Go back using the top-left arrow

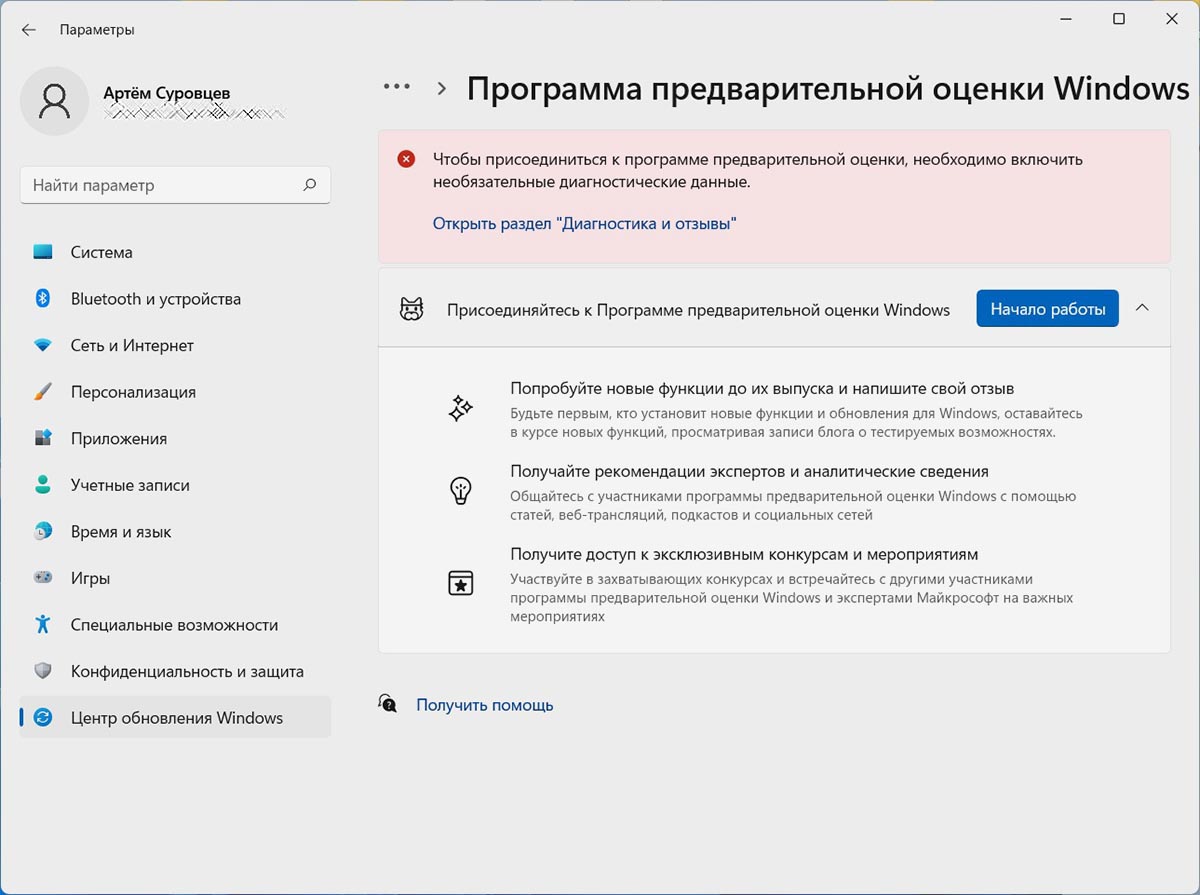(x=28, y=30)
